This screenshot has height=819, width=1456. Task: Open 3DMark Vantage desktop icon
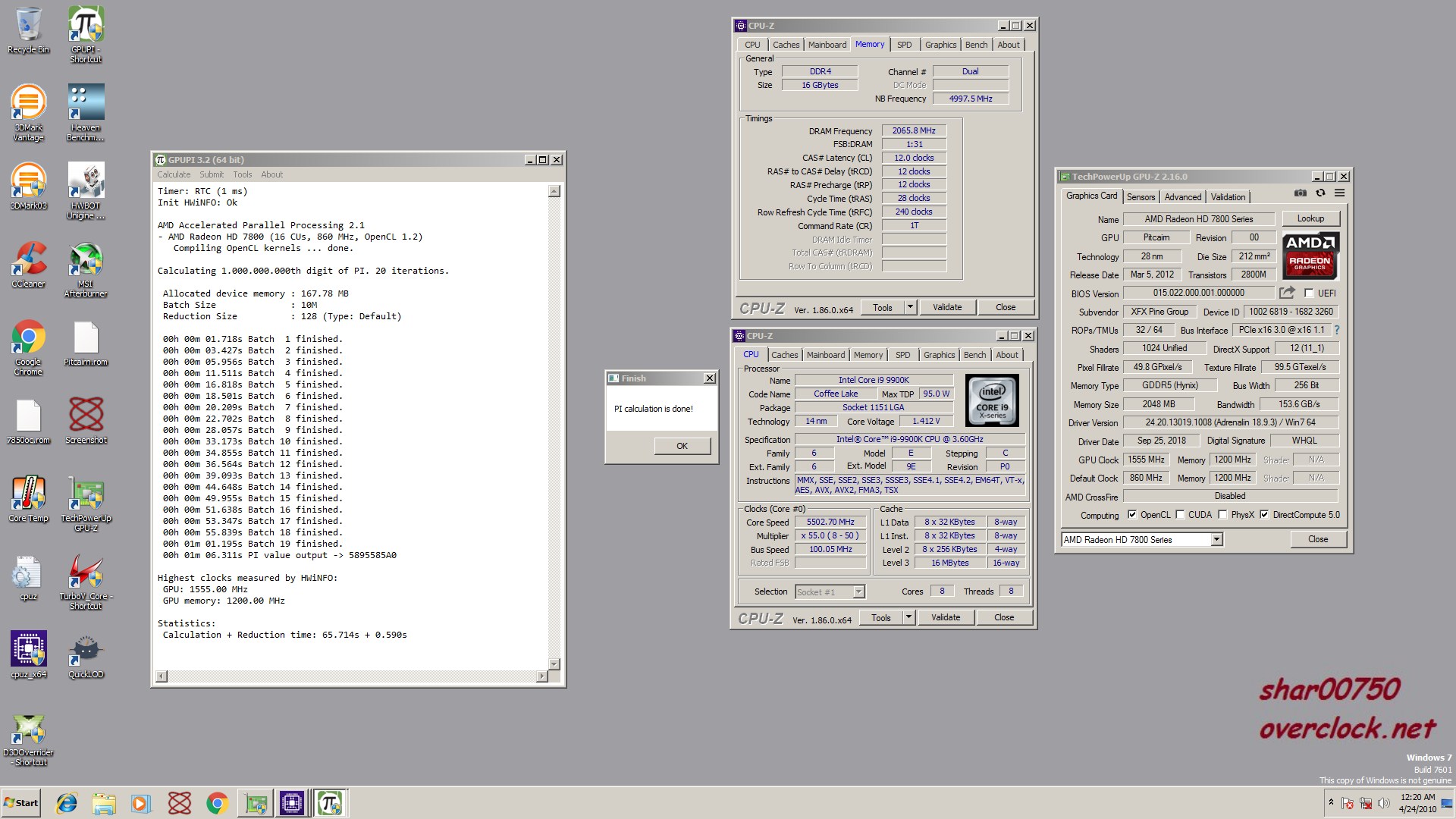28,112
